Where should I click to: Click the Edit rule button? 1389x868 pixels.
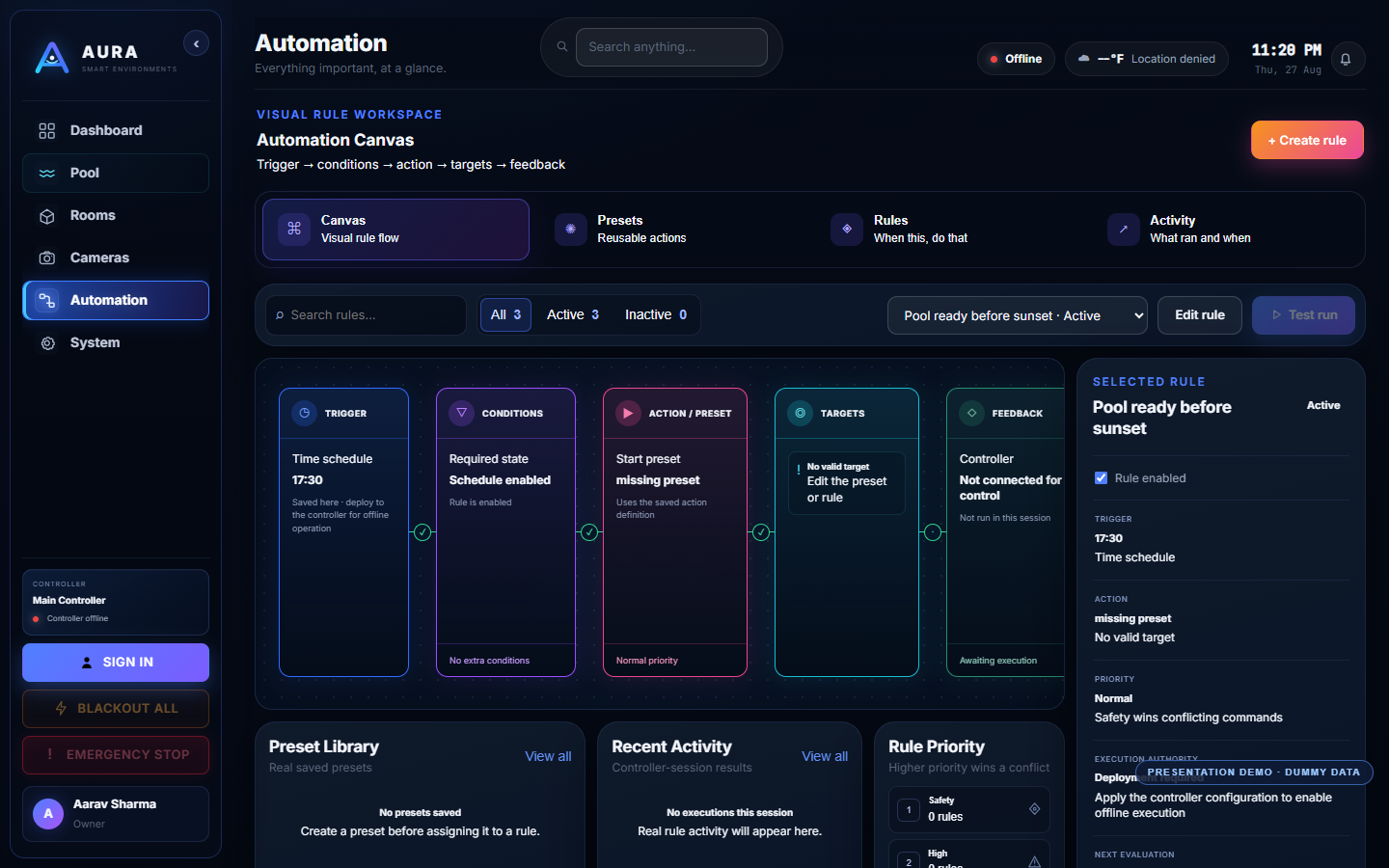pyautogui.click(x=1200, y=315)
